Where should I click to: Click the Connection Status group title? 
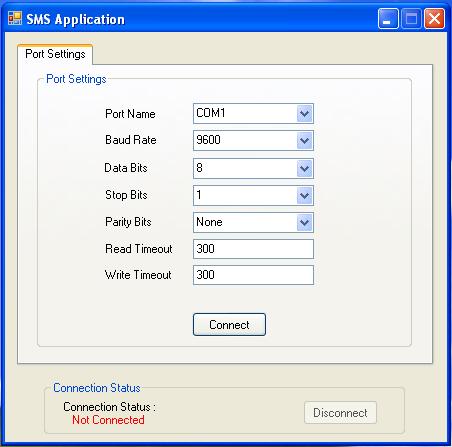coord(97,388)
